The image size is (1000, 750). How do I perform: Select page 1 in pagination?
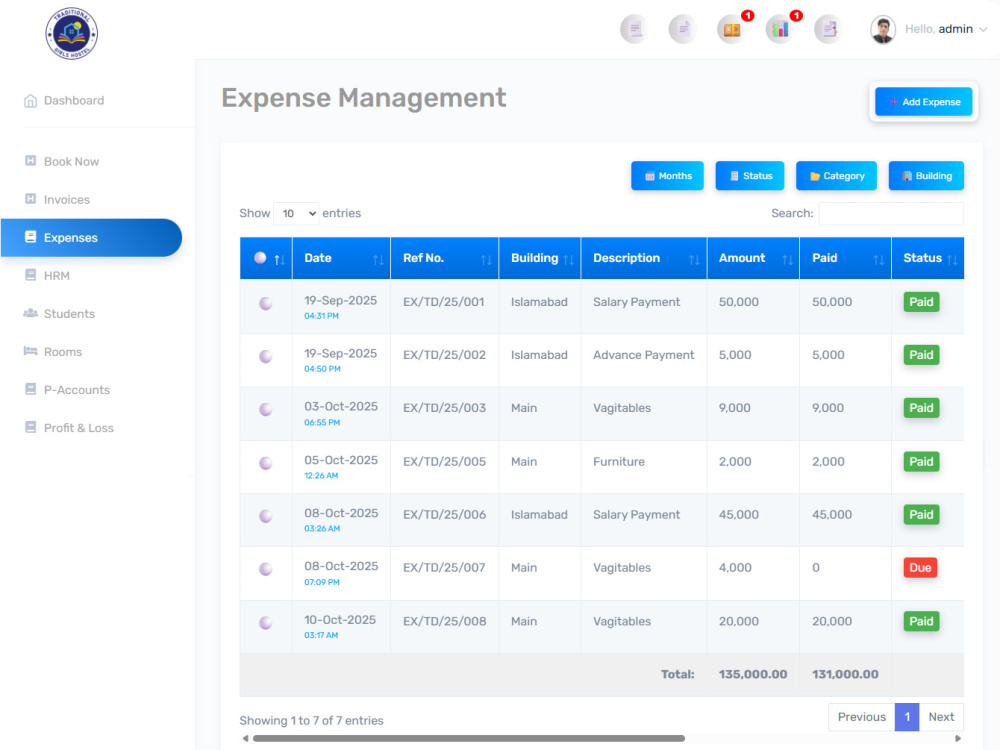907,717
